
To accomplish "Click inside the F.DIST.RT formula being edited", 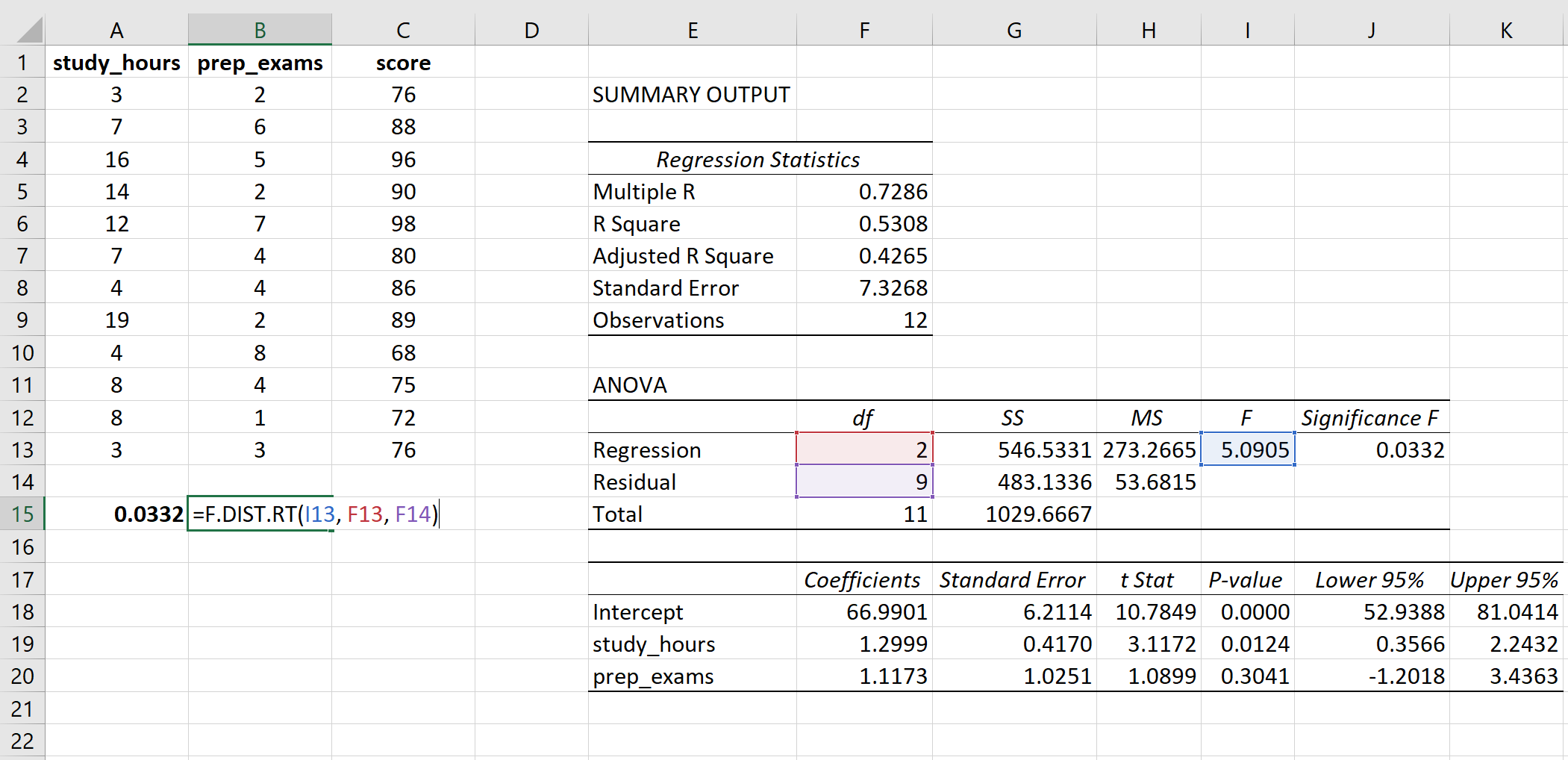I will [313, 514].
